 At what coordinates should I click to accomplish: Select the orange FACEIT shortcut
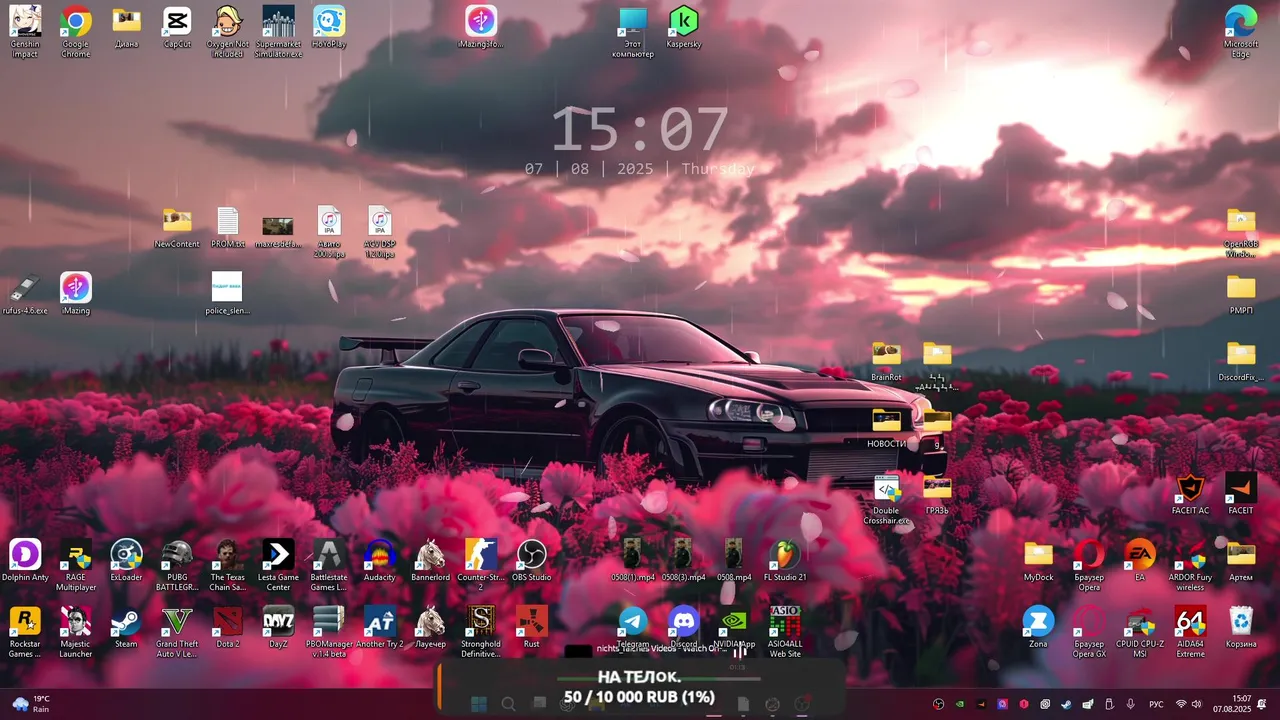coord(1241,488)
